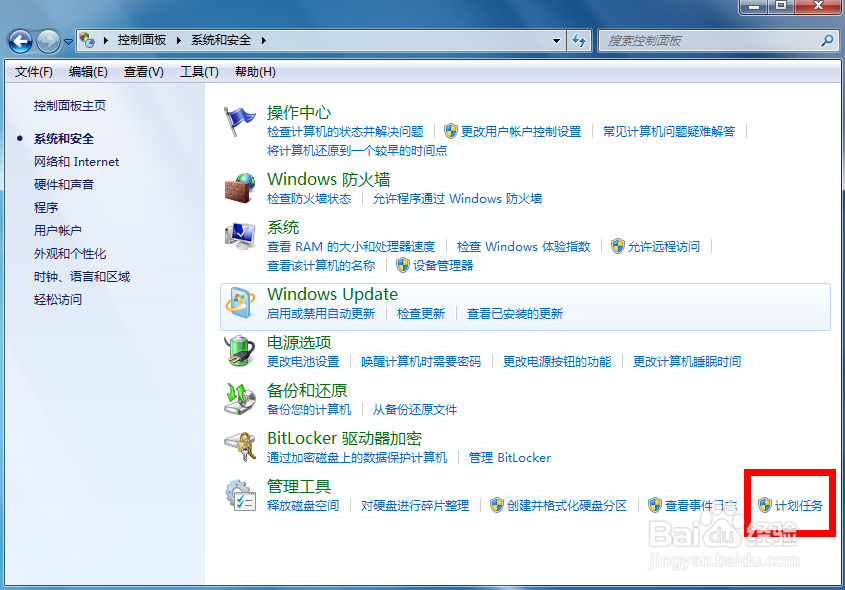Open the 系统 heading link

click(283, 227)
